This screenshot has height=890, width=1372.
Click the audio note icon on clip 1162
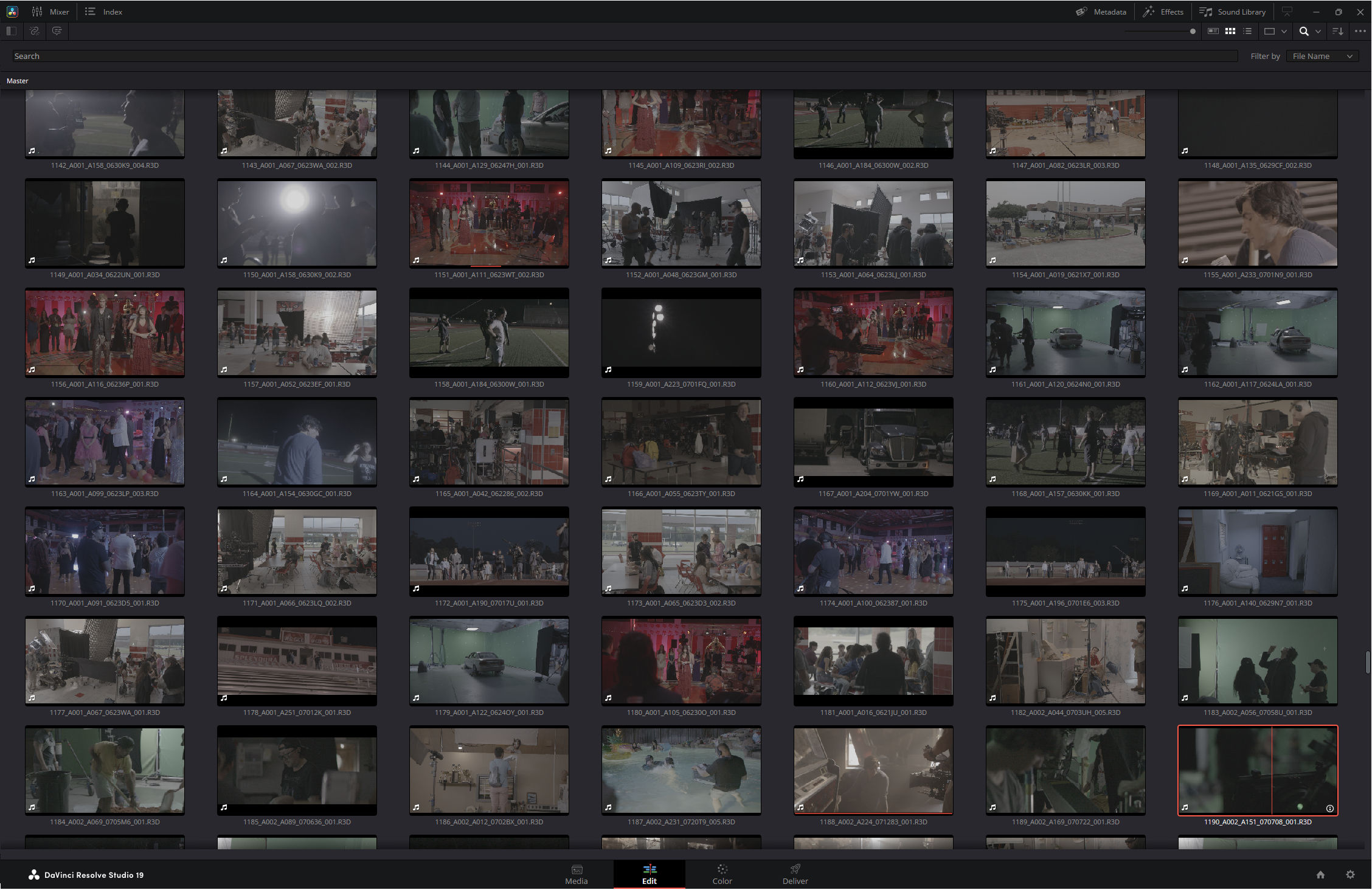[1185, 370]
